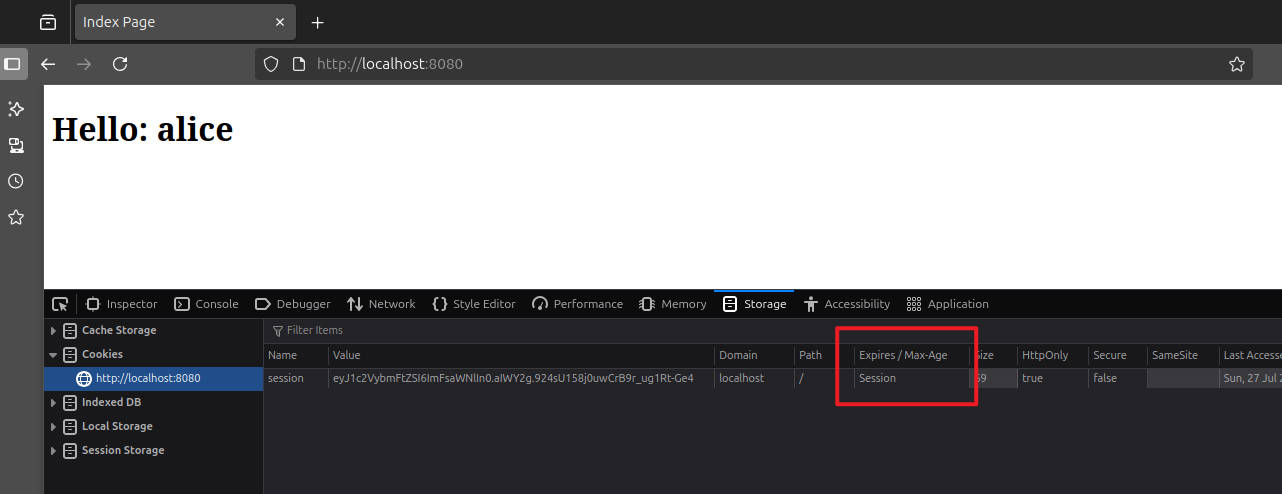Click the recent tabs icon left of Index Page

tap(48, 22)
